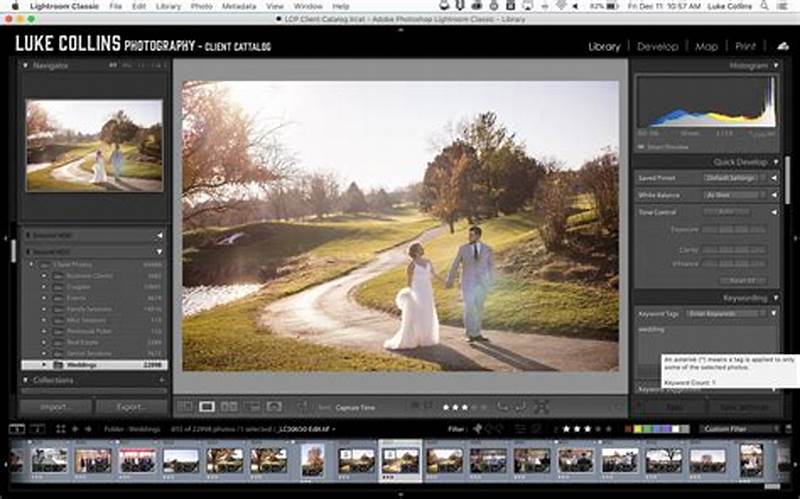The width and height of the screenshot is (800, 499).
Task: Open macOS Apple menu
Action: [x=15, y=6]
